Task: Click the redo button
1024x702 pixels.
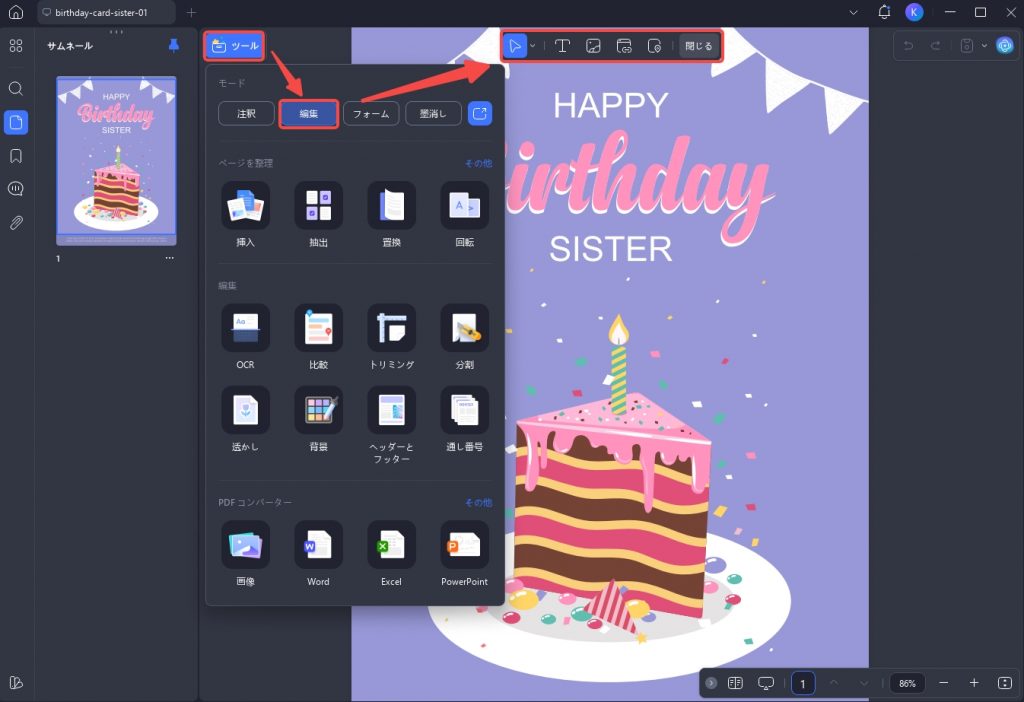Action: click(936, 45)
